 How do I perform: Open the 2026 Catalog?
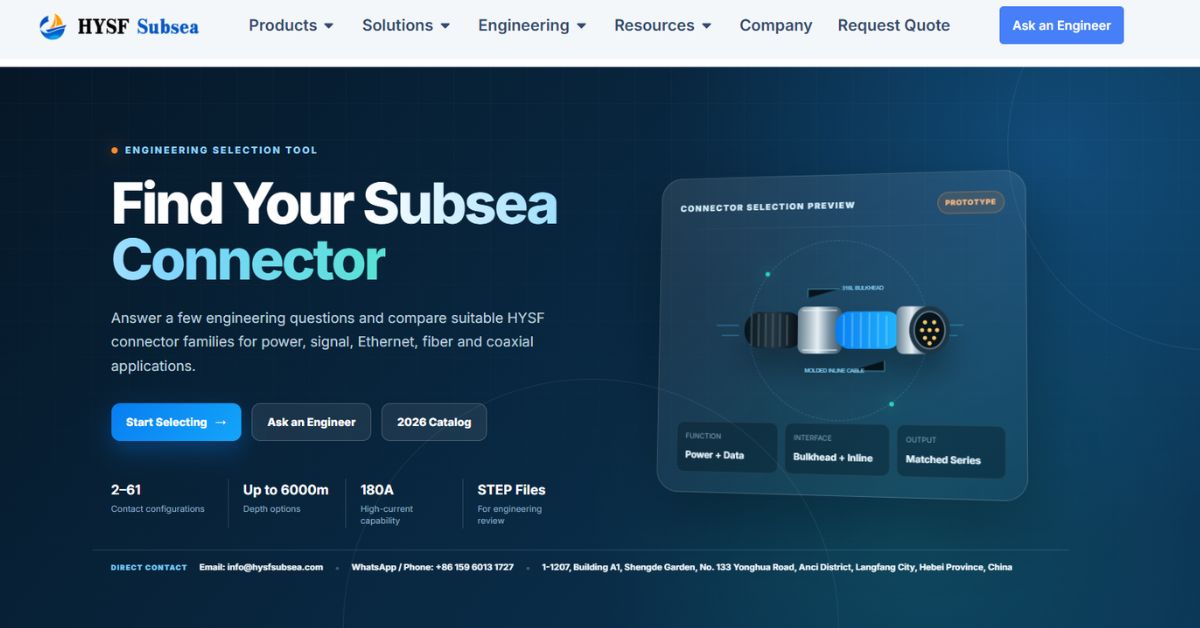point(434,422)
